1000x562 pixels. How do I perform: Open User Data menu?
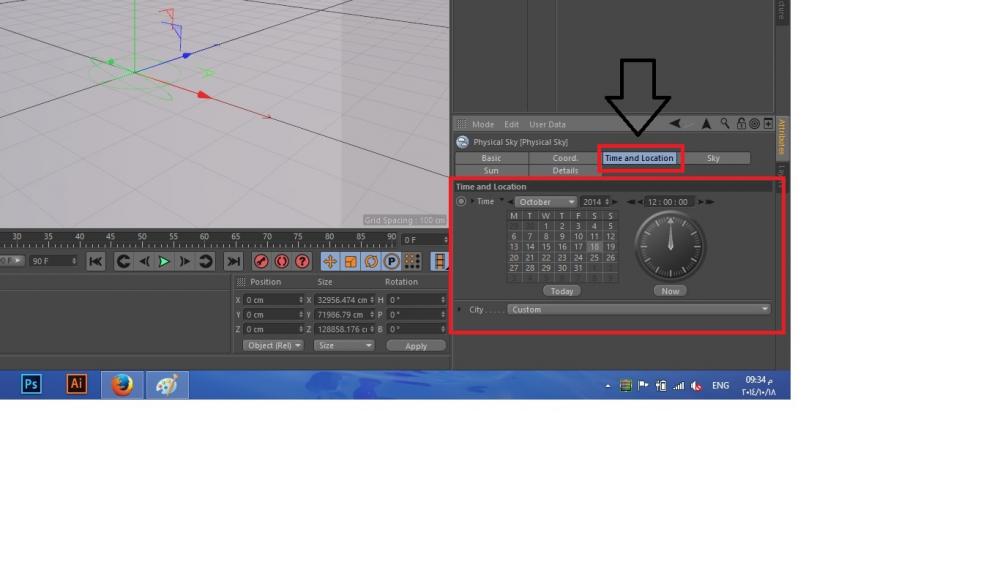click(547, 124)
